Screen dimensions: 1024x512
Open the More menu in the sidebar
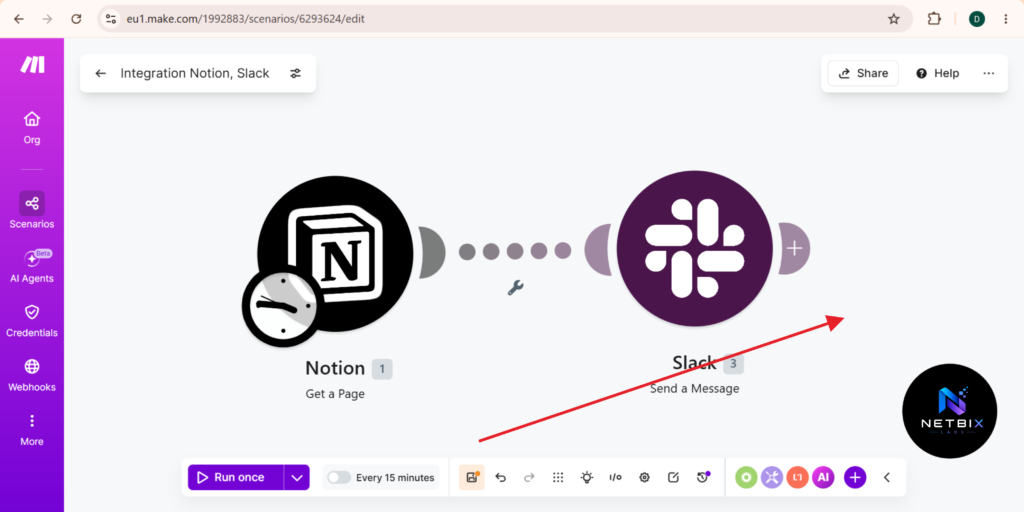click(32, 430)
